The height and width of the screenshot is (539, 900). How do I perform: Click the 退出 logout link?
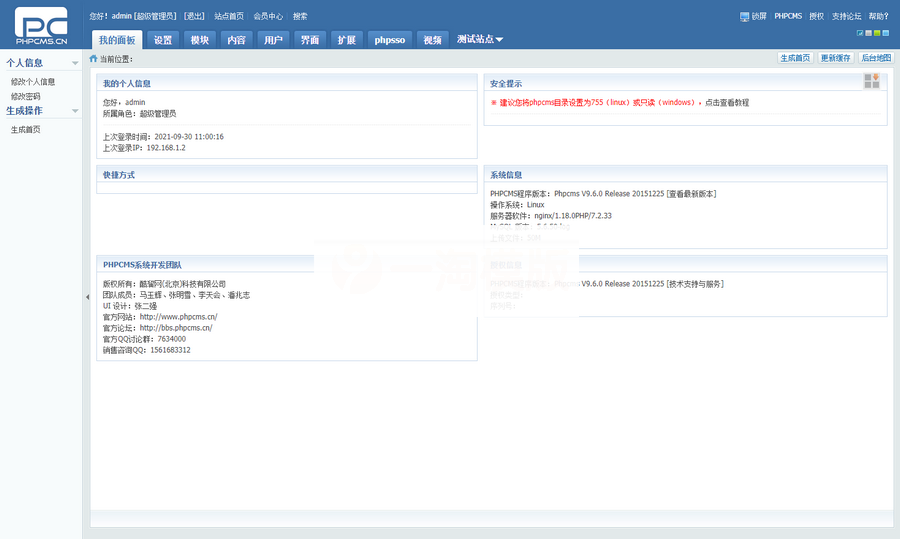194,17
